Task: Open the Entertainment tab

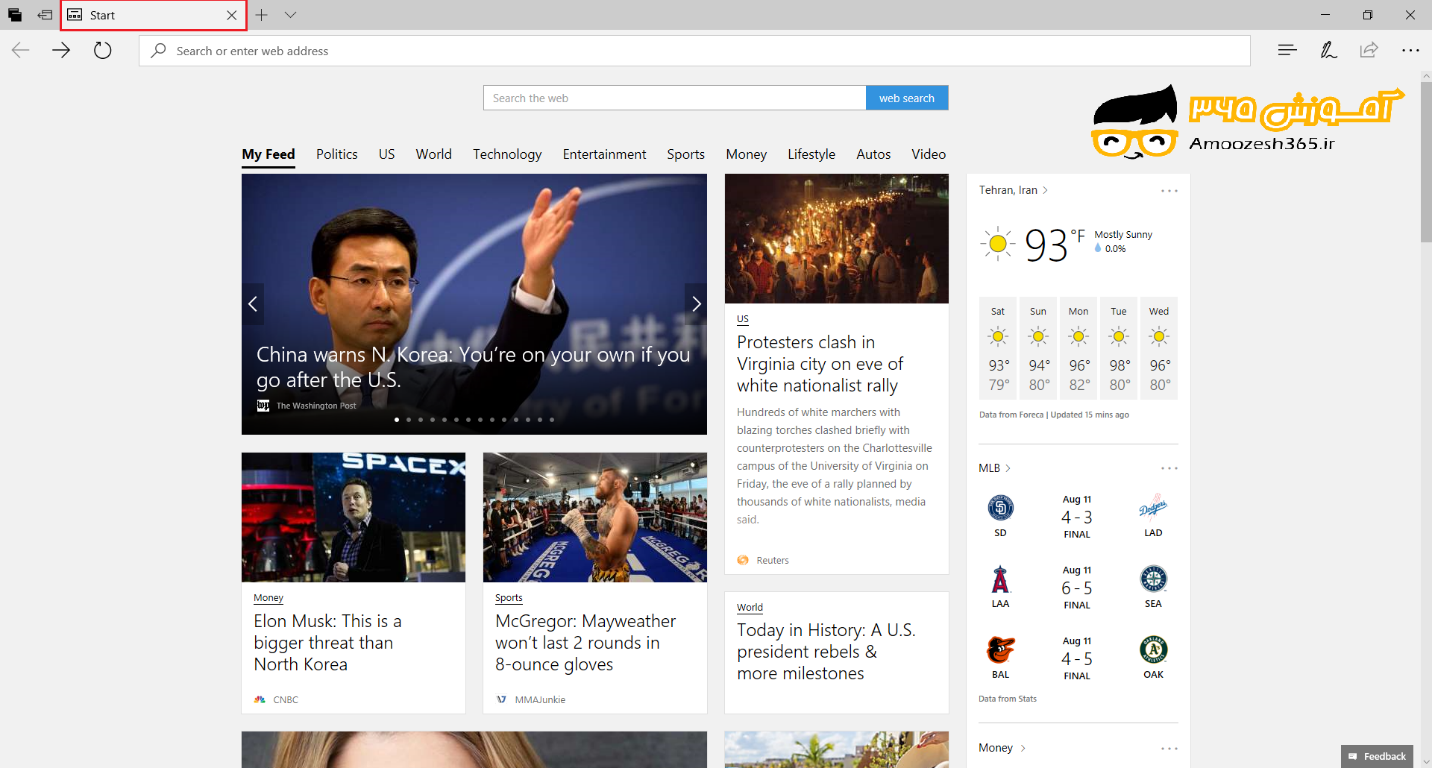Action: (604, 154)
